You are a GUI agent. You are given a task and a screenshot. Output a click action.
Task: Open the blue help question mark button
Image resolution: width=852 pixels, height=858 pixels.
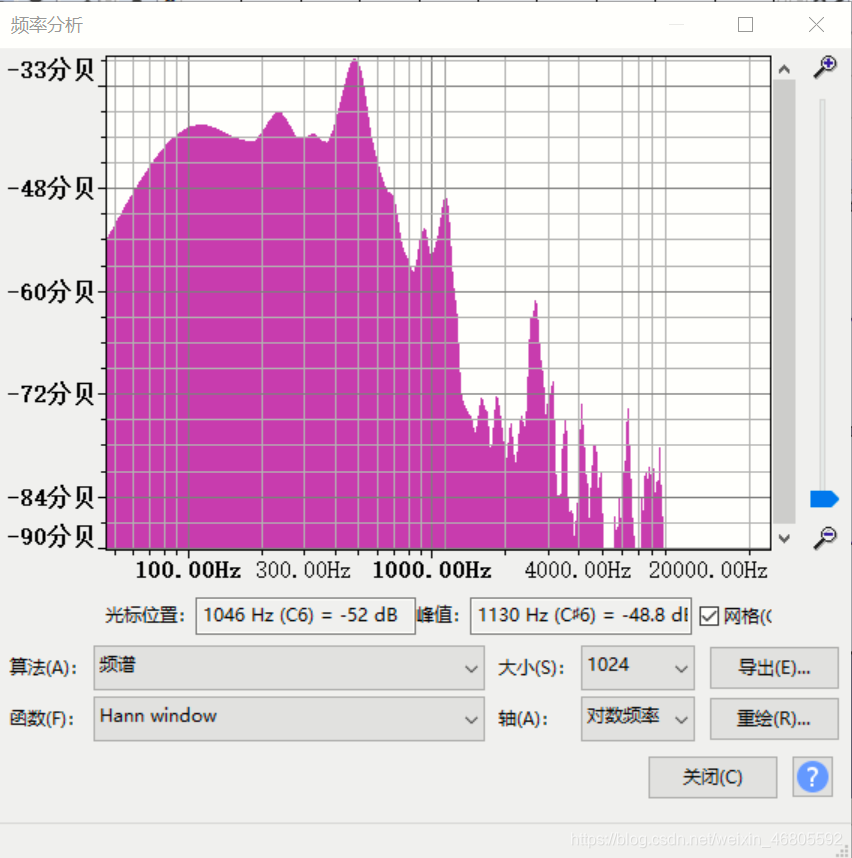[812, 776]
